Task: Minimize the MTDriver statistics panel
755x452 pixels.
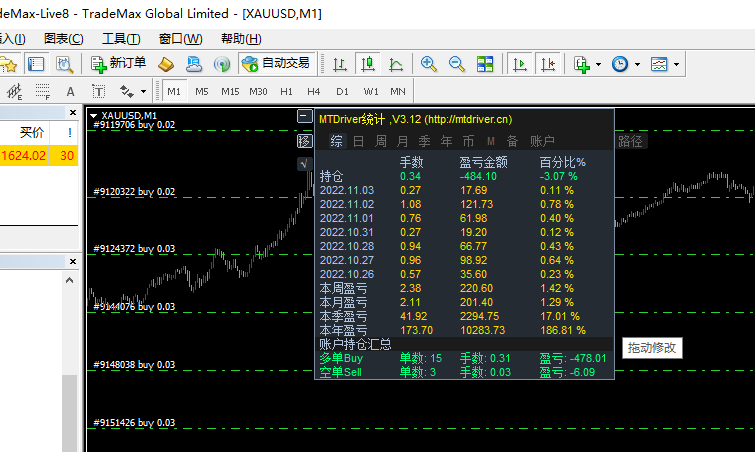Action: pyautogui.click(x=304, y=117)
